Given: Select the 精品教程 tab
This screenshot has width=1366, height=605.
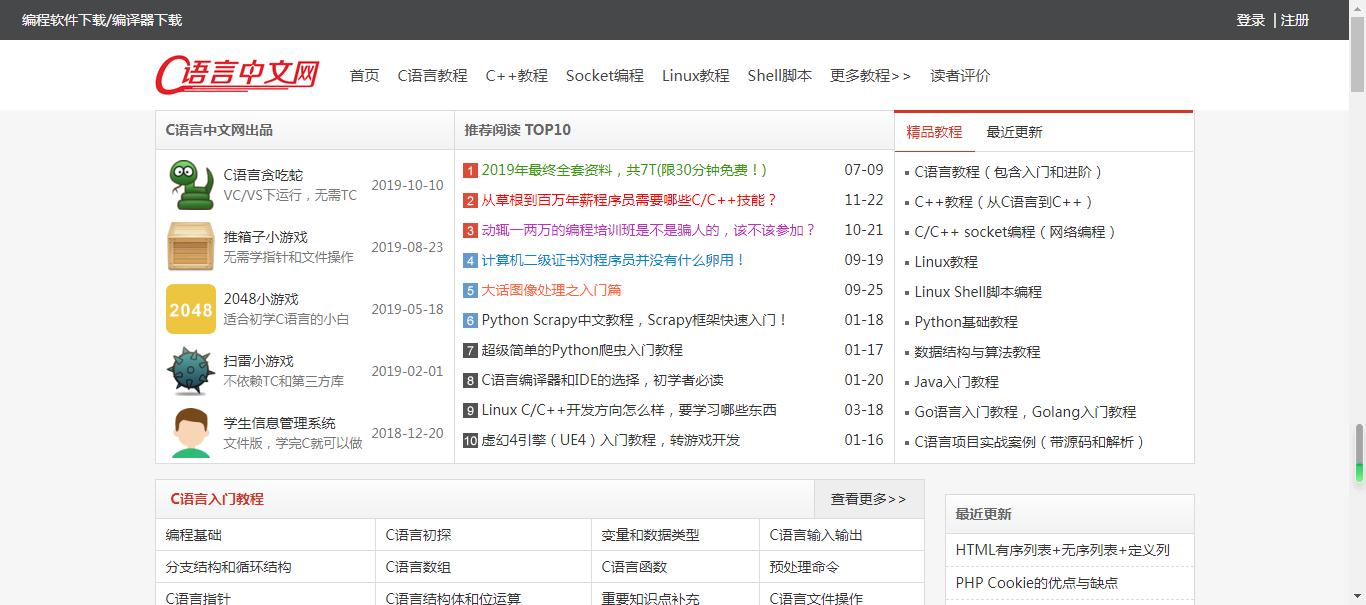Looking at the screenshot, I should 933,132.
